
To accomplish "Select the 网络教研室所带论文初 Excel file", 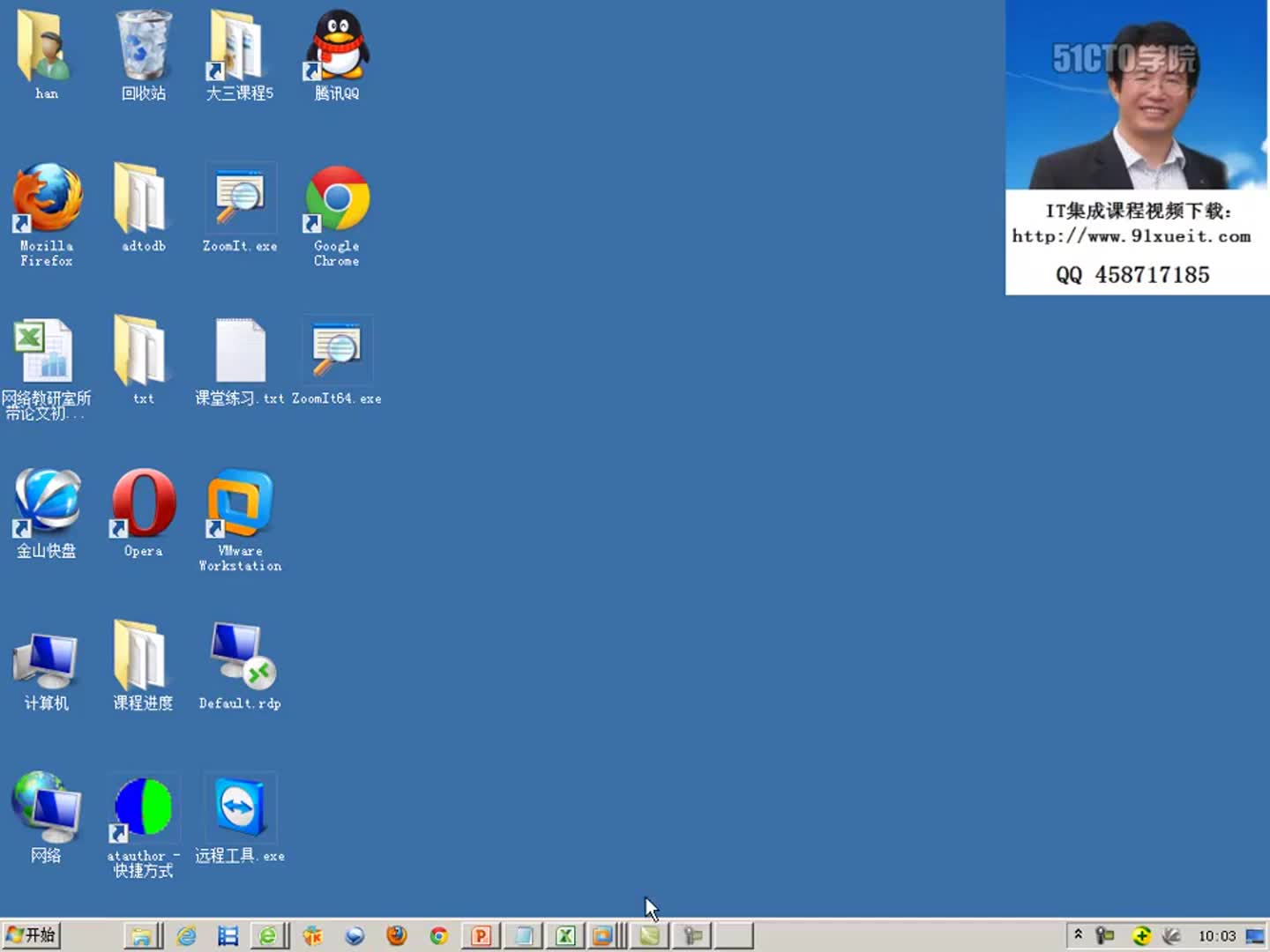I will click(x=46, y=368).
